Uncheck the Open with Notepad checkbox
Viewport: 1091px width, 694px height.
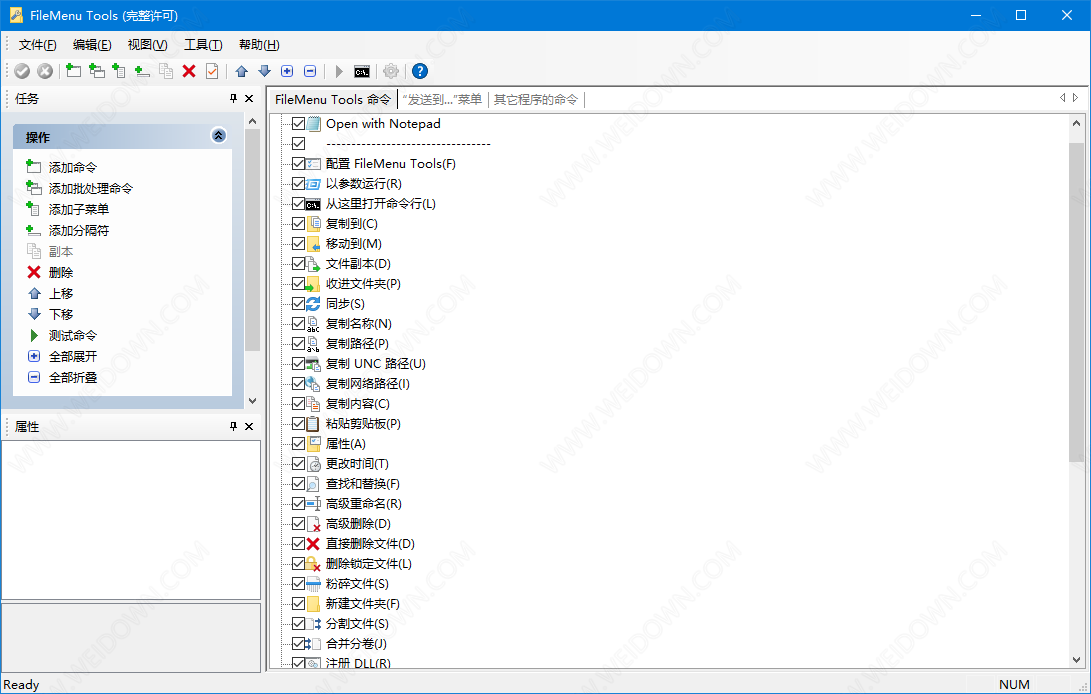pos(298,124)
